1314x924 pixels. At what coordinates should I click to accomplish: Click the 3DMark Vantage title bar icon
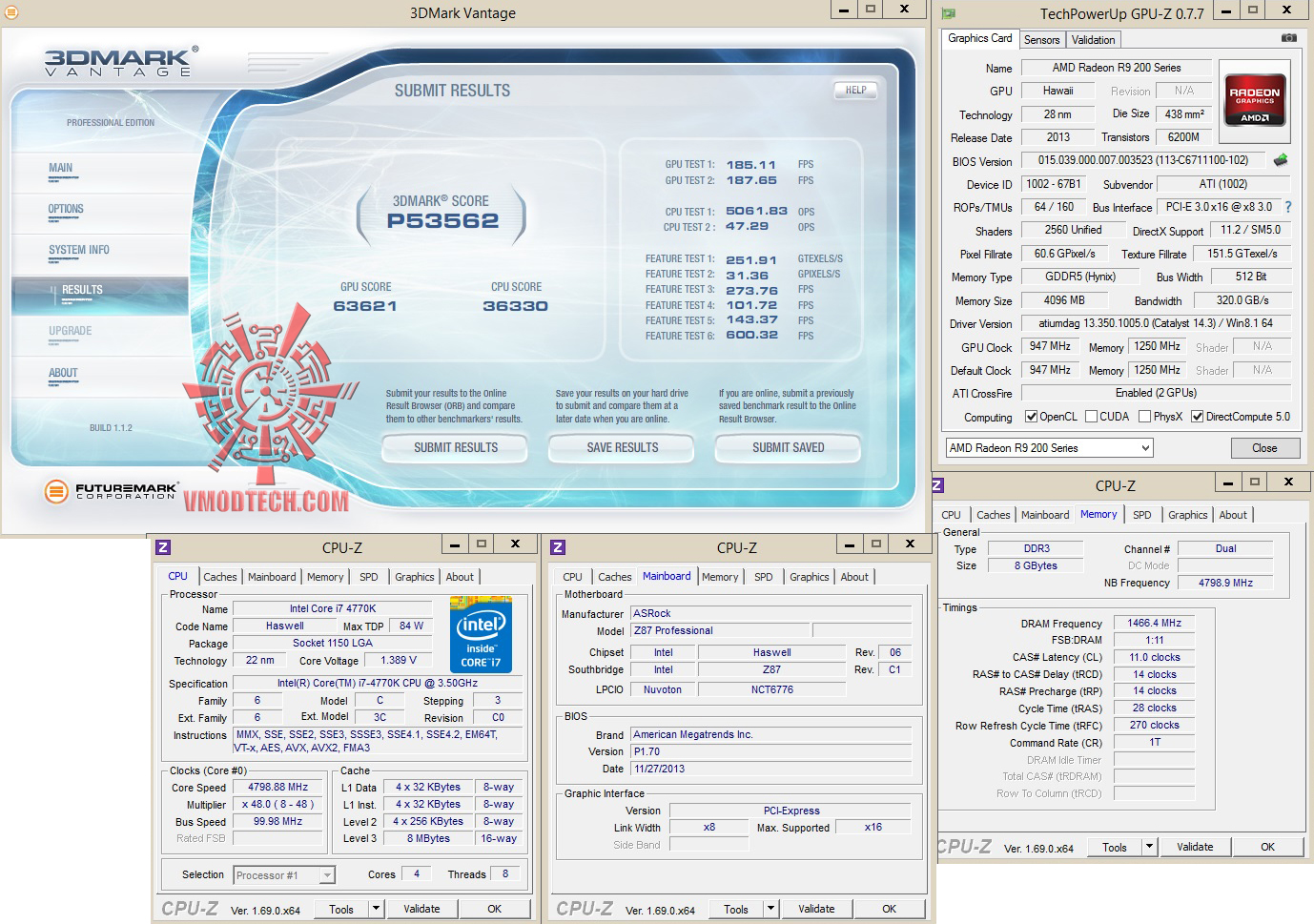pos(11,12)
